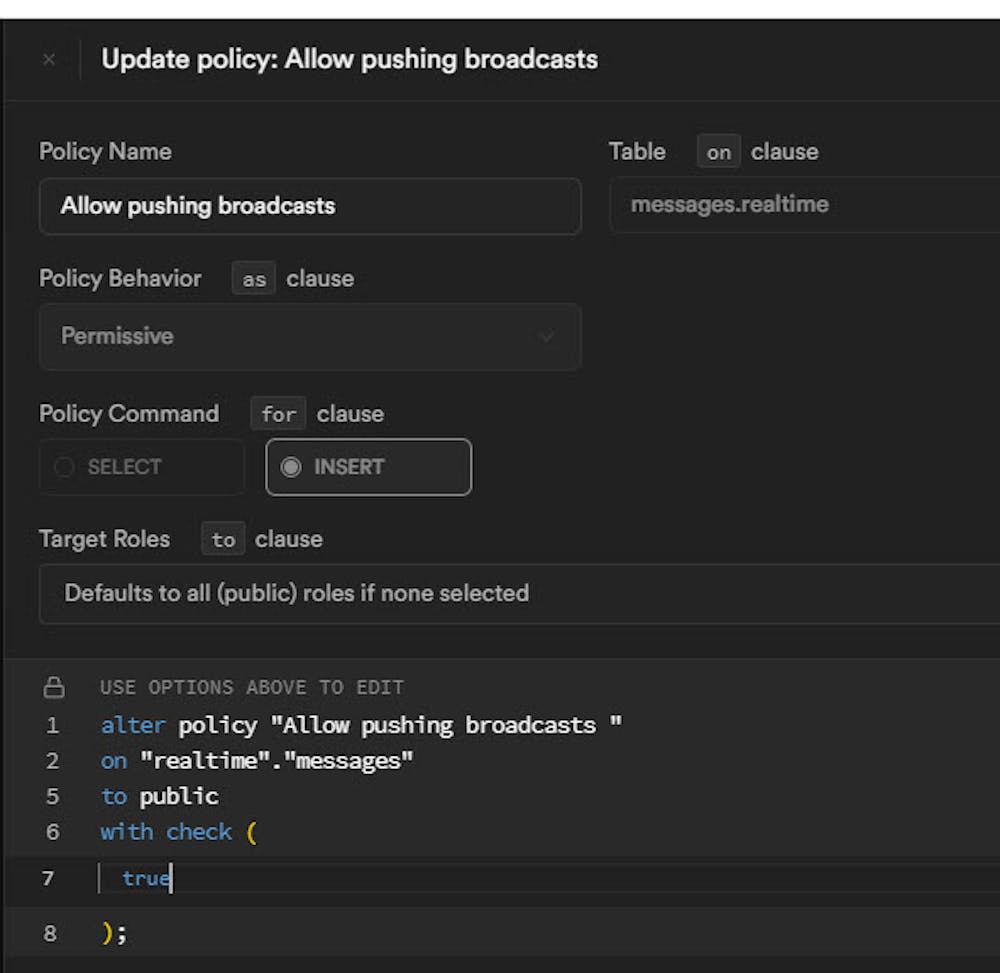Open the Policy Behavior Permissive dropdown
The image size is (1000, 973).
[x=309, y=337]
